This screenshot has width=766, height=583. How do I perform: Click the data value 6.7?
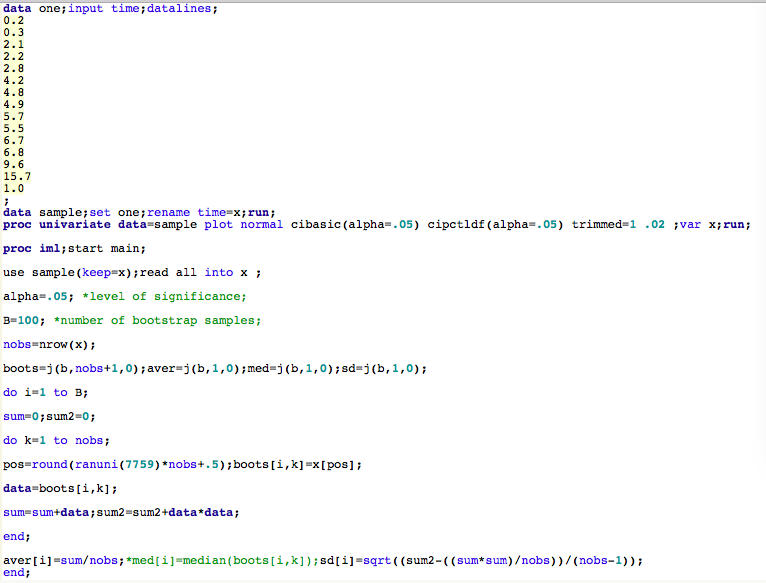[13, 140]
